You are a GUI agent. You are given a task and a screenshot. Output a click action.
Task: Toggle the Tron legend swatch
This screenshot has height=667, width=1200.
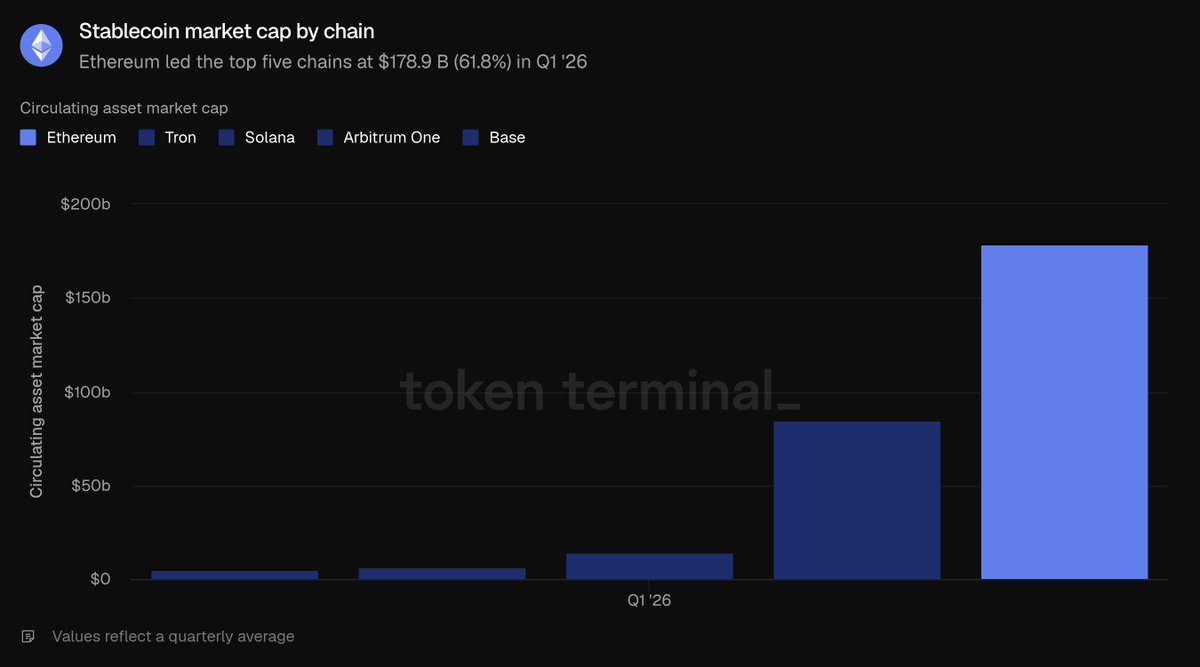(x=147, y=138)
